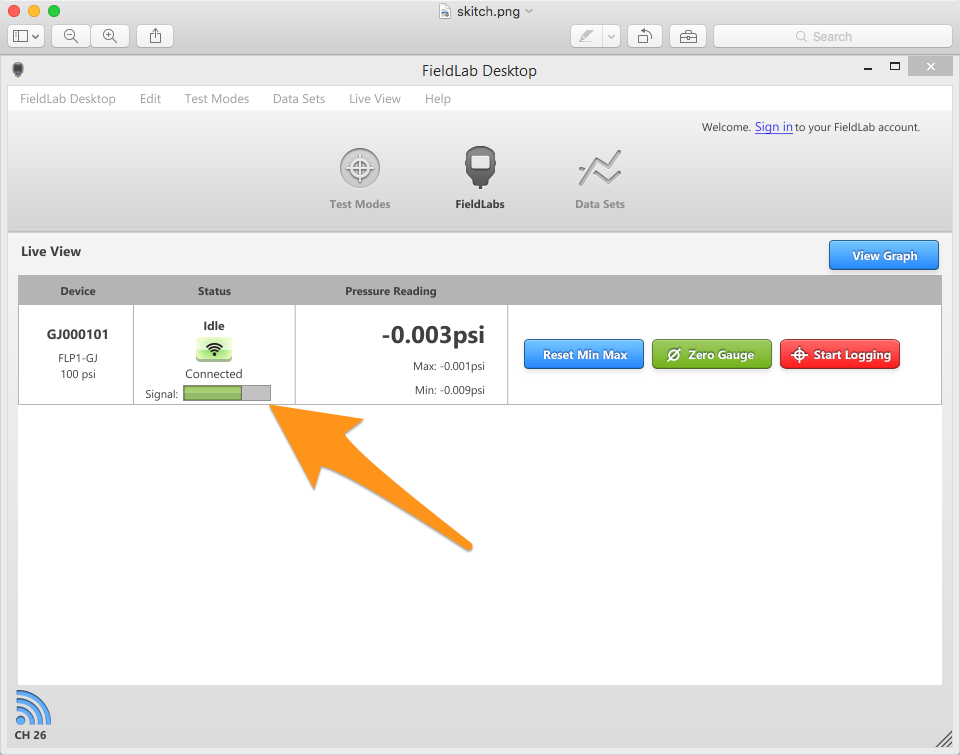Viewport: 960px width, 755px height.
Task: Click the Zero Gauge button
Action: [x=711, y=355]
